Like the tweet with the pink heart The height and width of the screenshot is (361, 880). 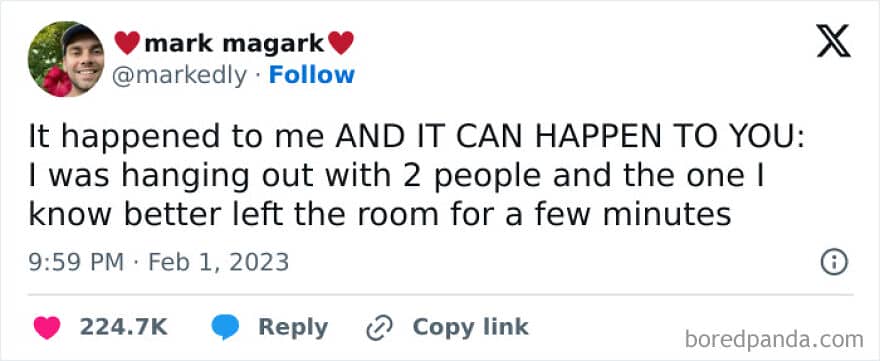(47, 328)
